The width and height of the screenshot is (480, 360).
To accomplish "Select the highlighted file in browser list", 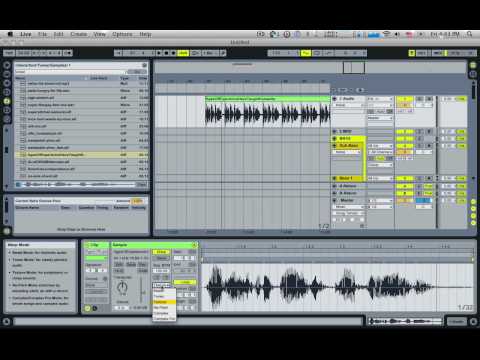I will 82,155.
